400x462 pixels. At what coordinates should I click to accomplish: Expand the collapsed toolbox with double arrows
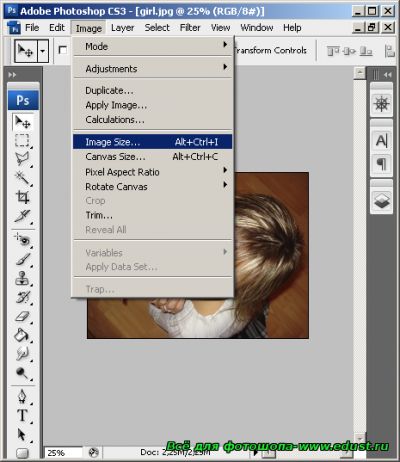click(x=12, y=75)
